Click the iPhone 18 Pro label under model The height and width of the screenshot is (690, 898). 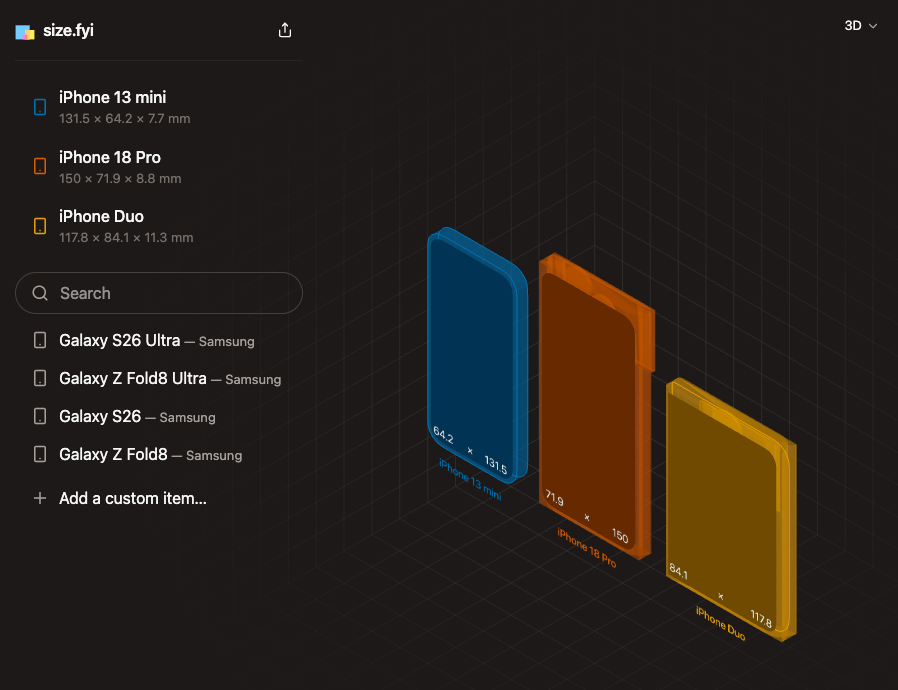click(x=587, y=548)
